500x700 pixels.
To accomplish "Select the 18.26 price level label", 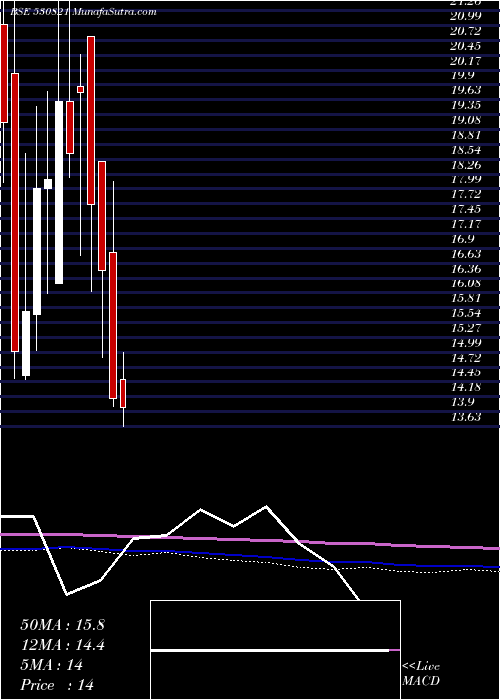I will tap(466, 165).
